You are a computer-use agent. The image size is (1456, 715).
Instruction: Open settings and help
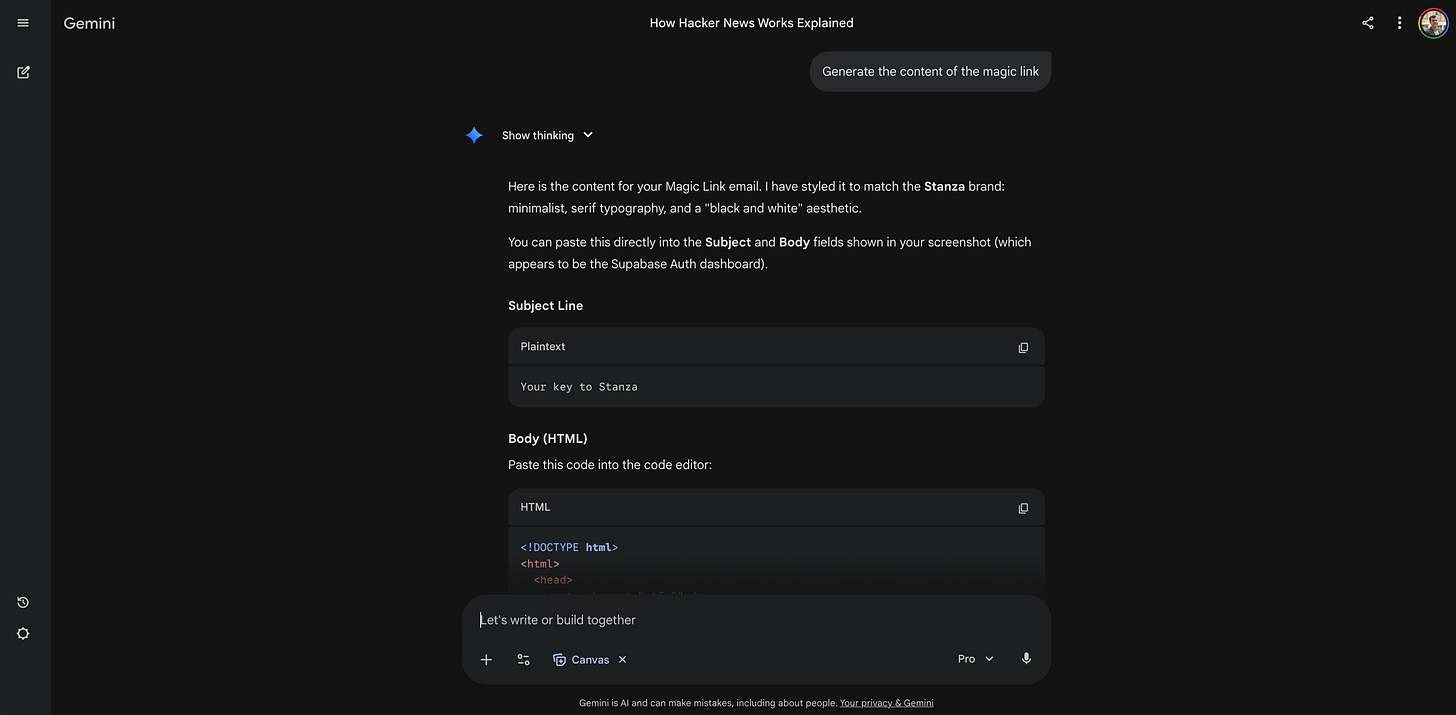pyautogui.click(x=22, y=633)
